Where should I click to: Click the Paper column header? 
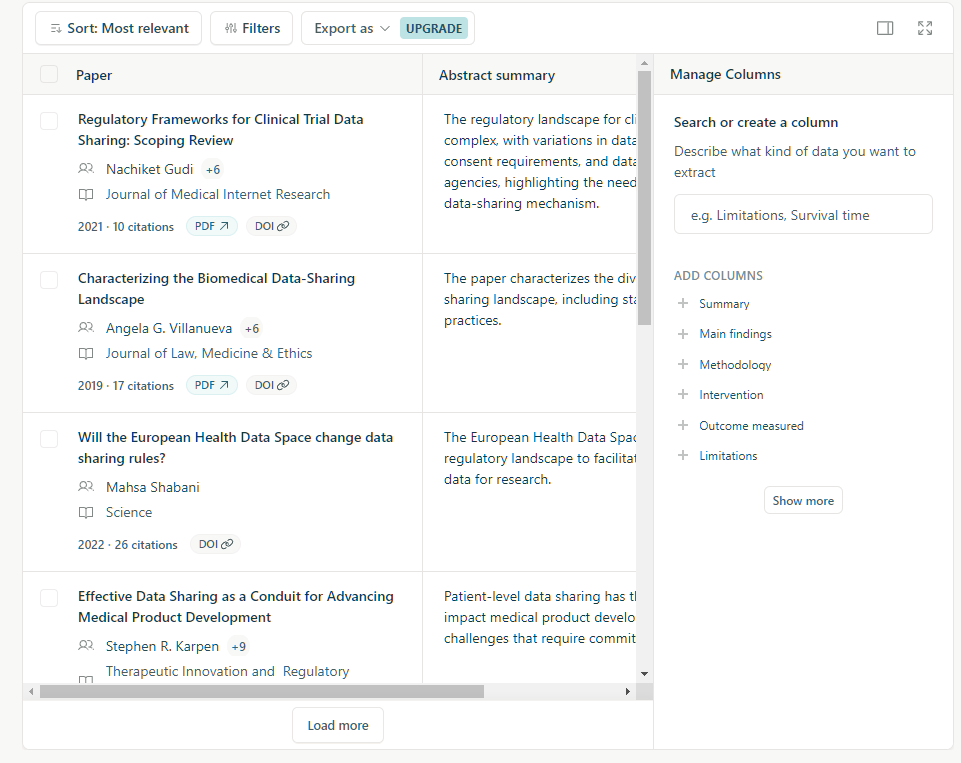(x=94, y=75)
